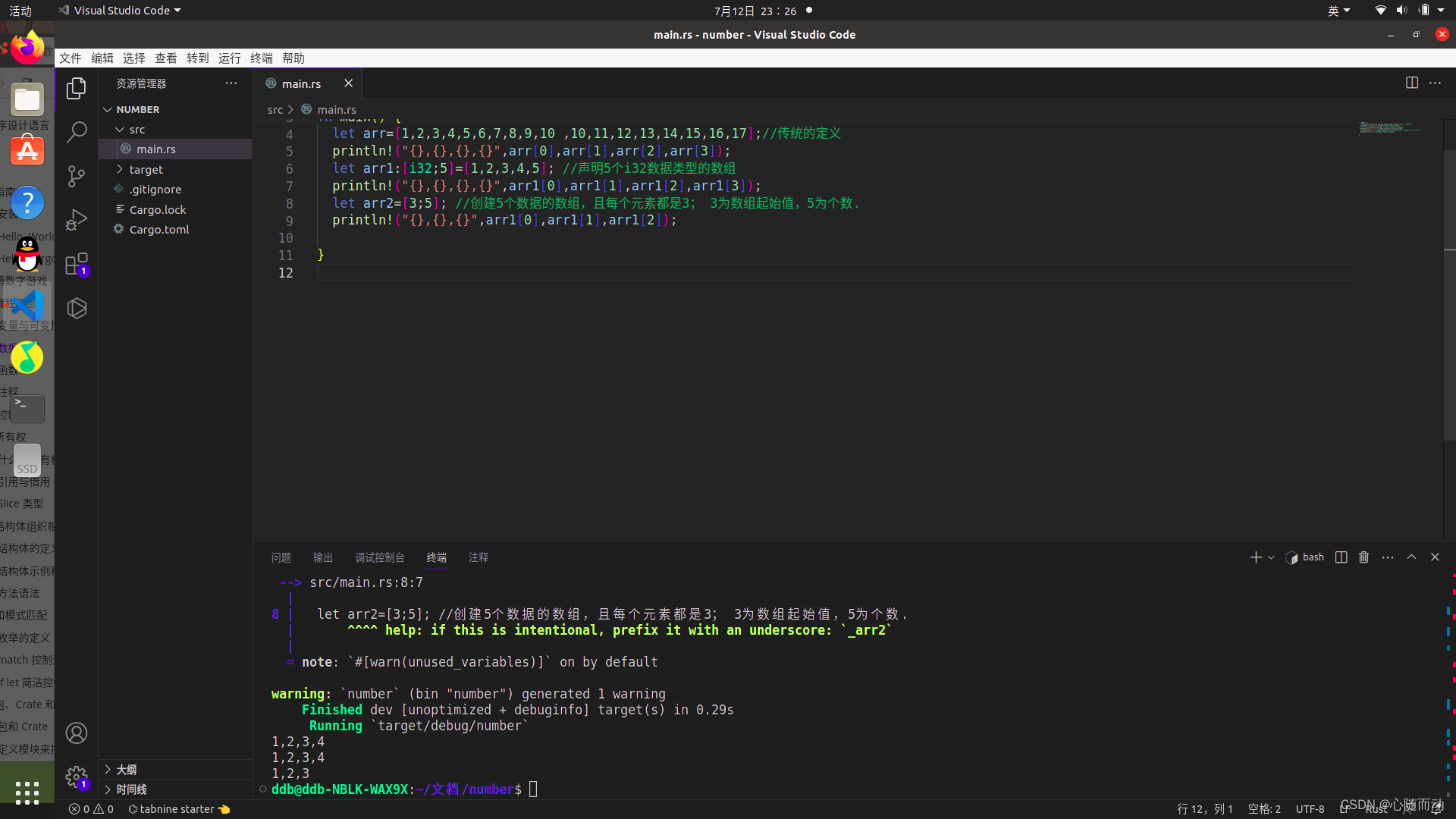Image resolution: width=1456 pixels, height=819 pixels.
Task: Open the 文件 menu
Action: point(71,58)
